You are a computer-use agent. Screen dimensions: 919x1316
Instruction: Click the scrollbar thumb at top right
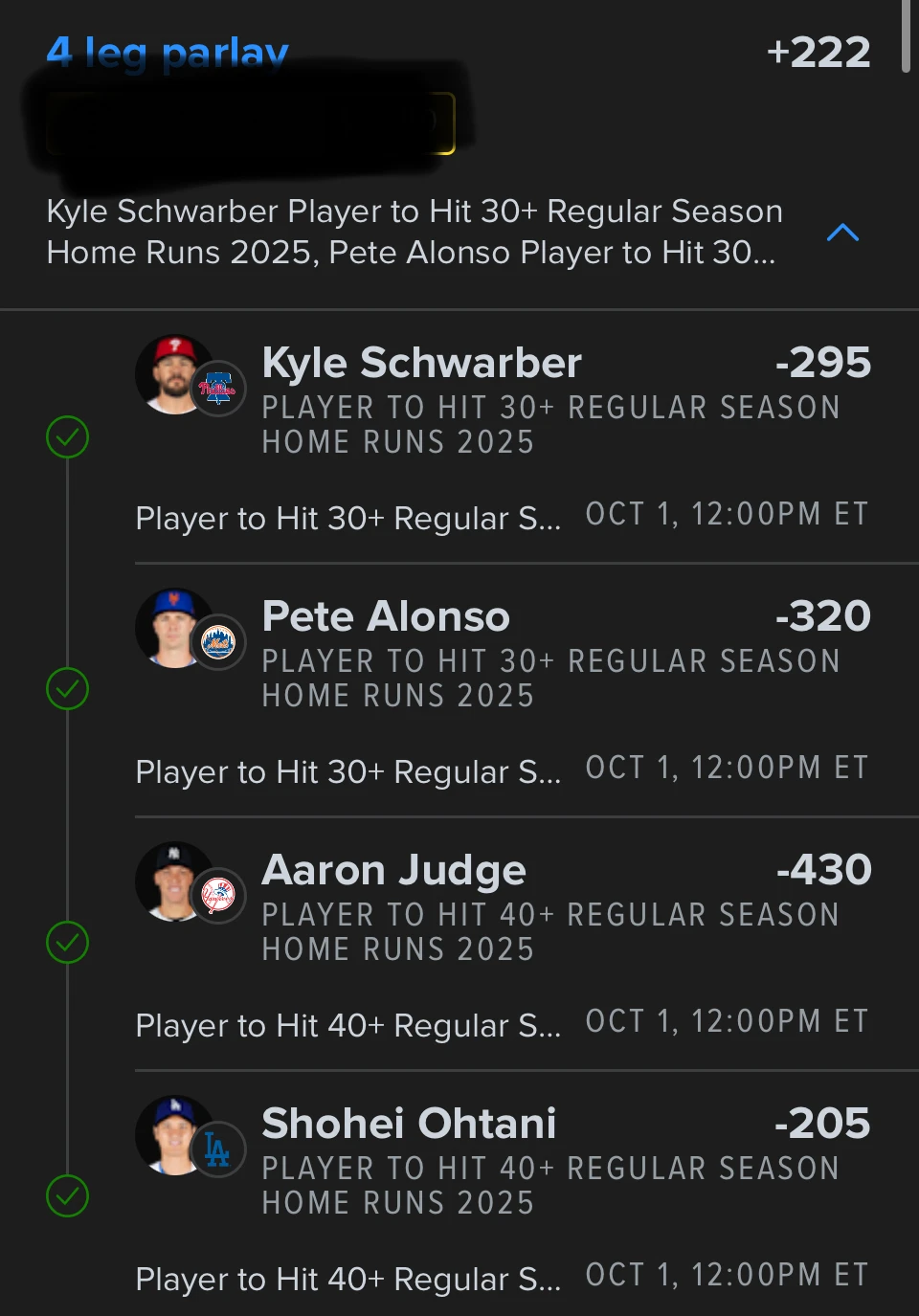coord(906,36)
